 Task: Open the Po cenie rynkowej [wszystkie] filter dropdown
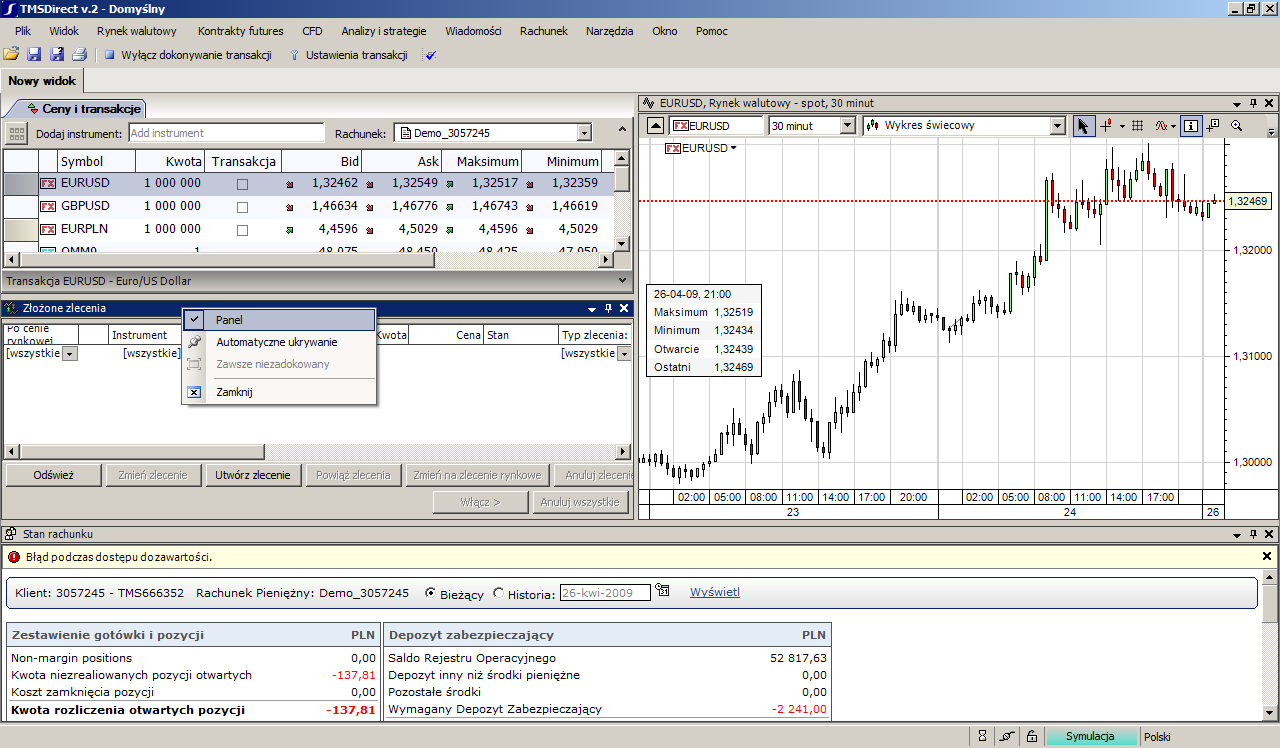70,354
